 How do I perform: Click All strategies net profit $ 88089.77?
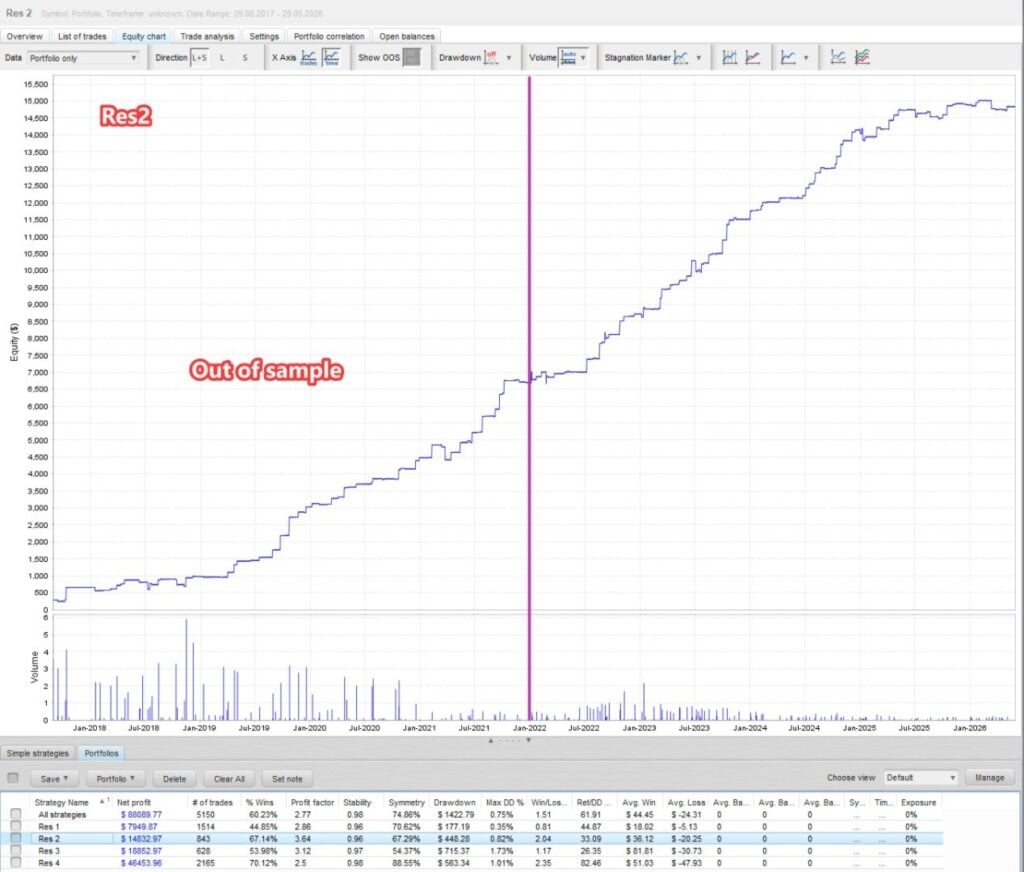pos(140,815)
